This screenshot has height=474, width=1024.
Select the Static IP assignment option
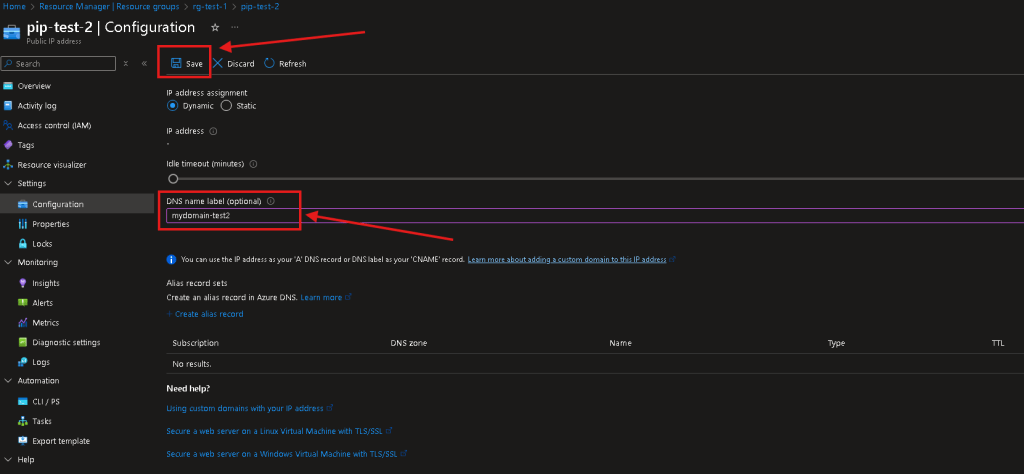226,106
